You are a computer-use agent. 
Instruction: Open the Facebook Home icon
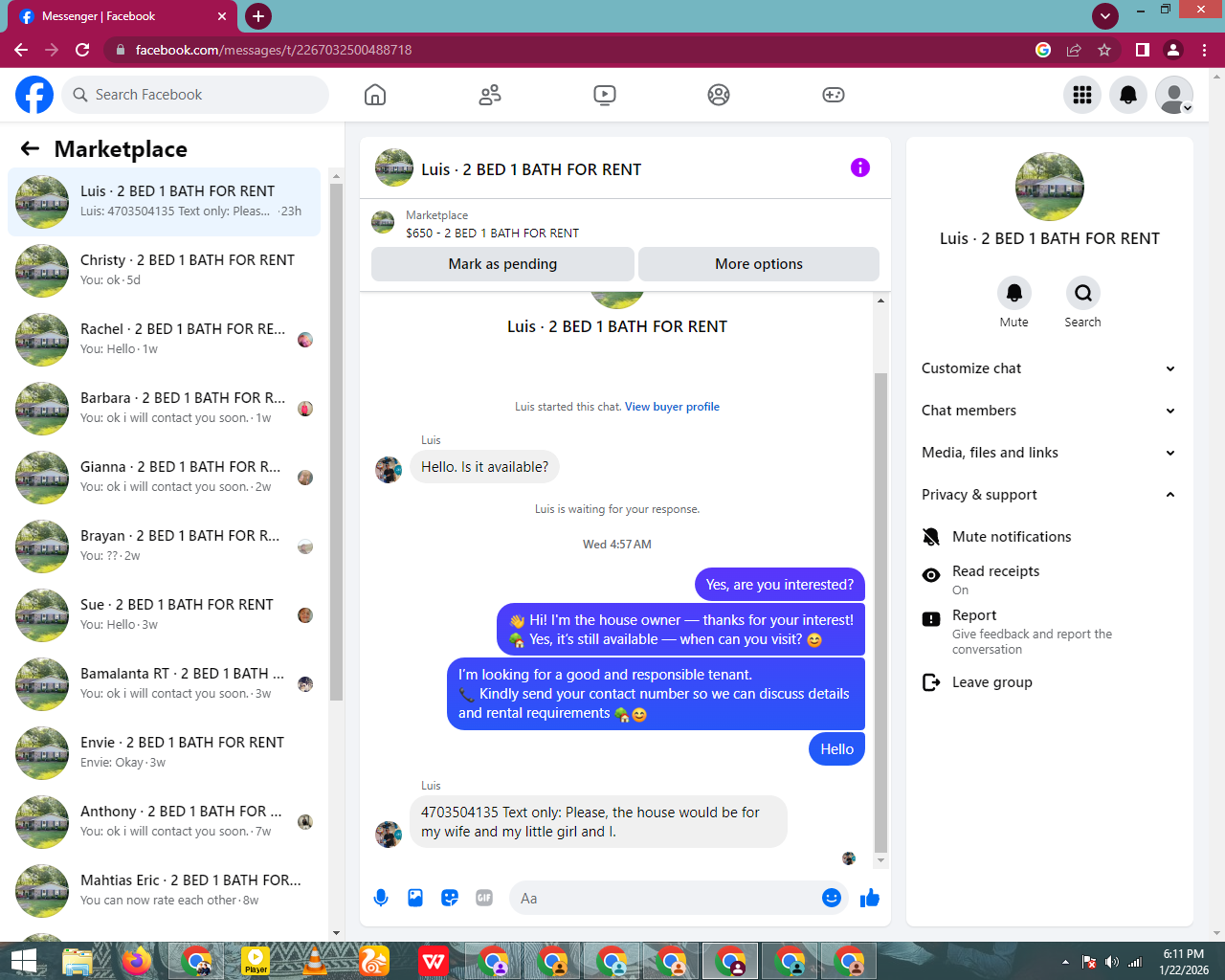(375, 95)
